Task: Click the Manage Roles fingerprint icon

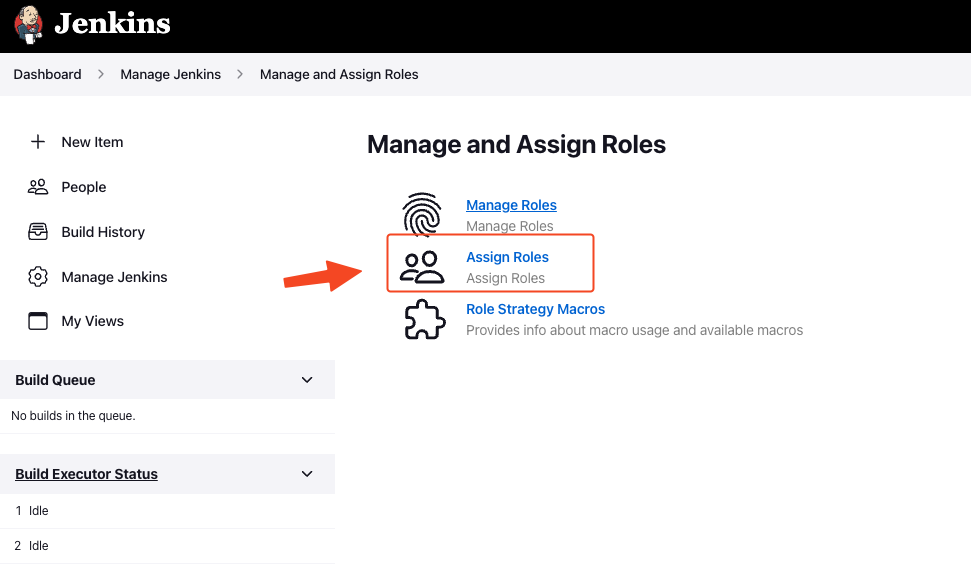Action: coord(422,214)
